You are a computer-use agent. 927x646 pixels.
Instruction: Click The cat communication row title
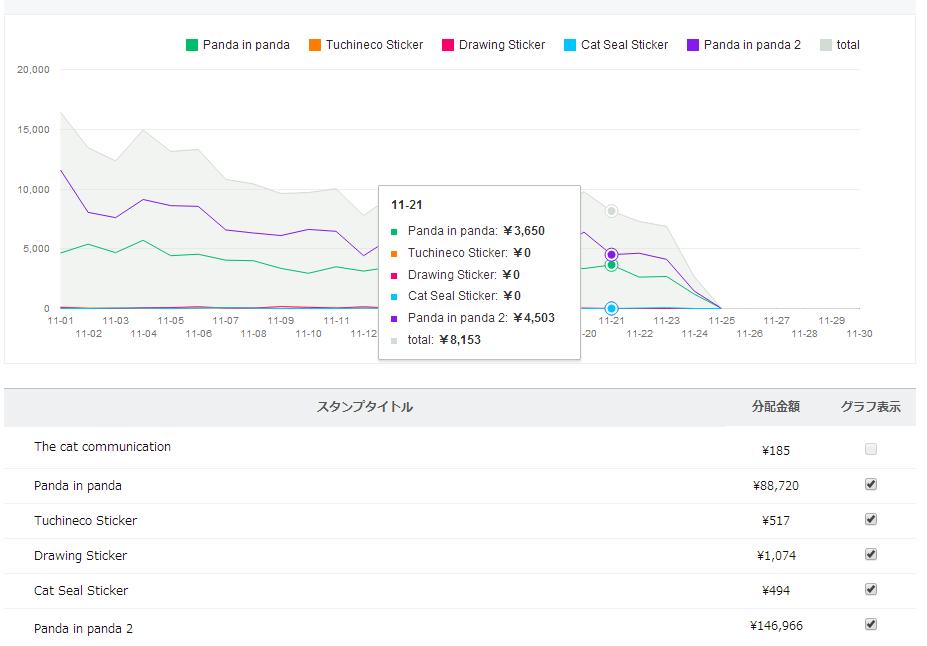(x=102, y=447)
